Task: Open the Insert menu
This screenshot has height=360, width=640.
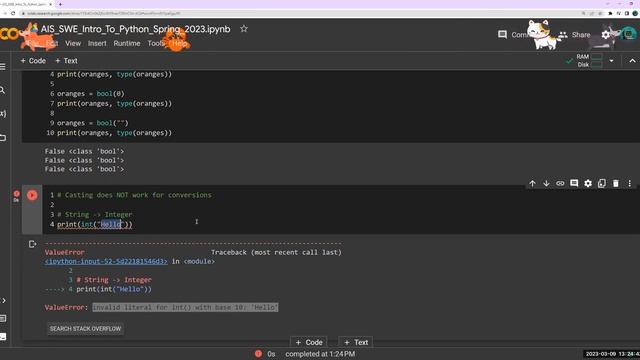Action: click(97, 43)
